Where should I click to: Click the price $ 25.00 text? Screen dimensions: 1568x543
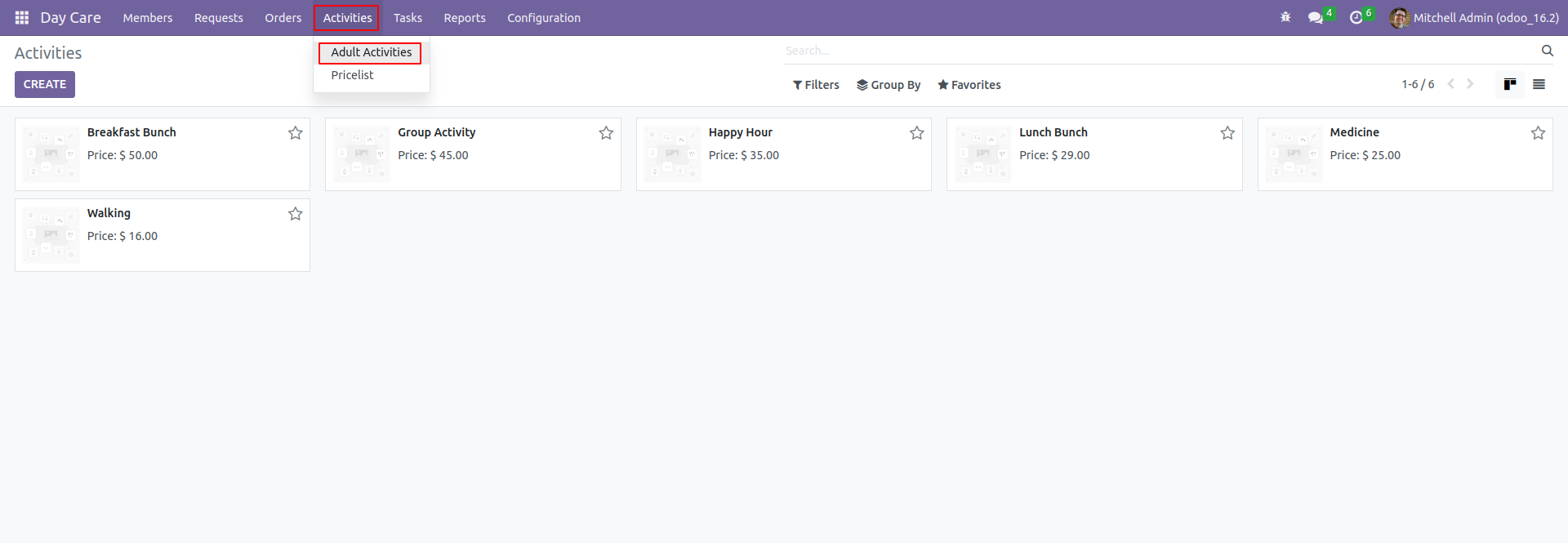(1382, 155)
